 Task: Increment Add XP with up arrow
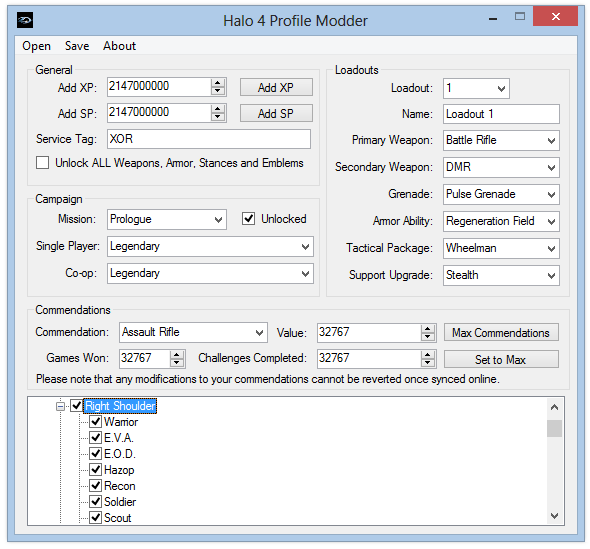tap(217, 83)
